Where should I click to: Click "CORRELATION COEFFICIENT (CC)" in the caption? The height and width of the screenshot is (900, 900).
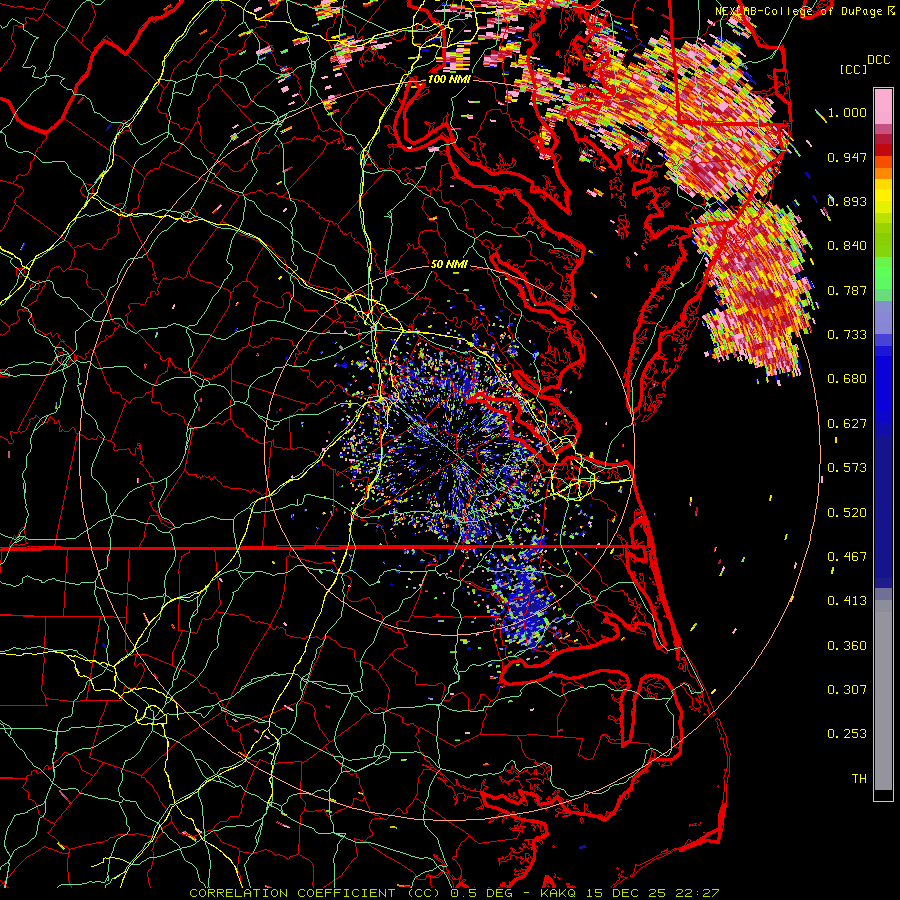click(x=314, y=893)
